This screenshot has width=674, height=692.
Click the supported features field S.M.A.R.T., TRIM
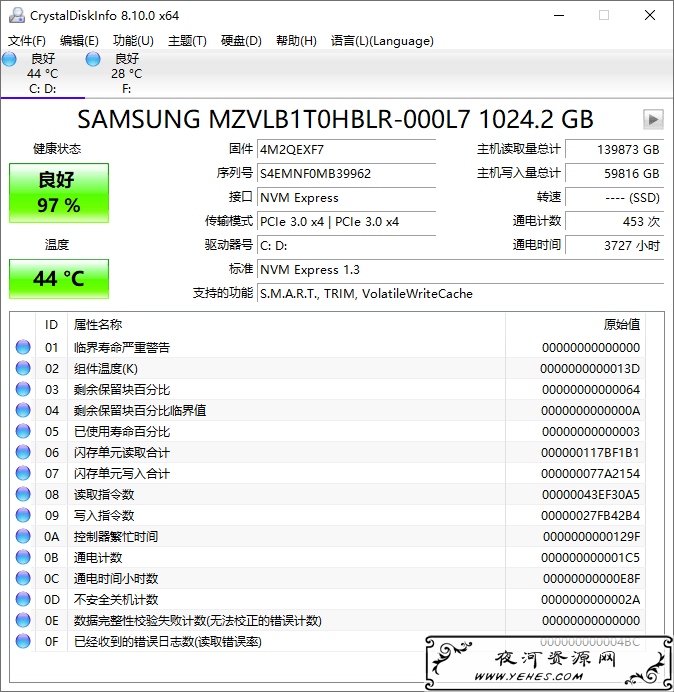460,293
